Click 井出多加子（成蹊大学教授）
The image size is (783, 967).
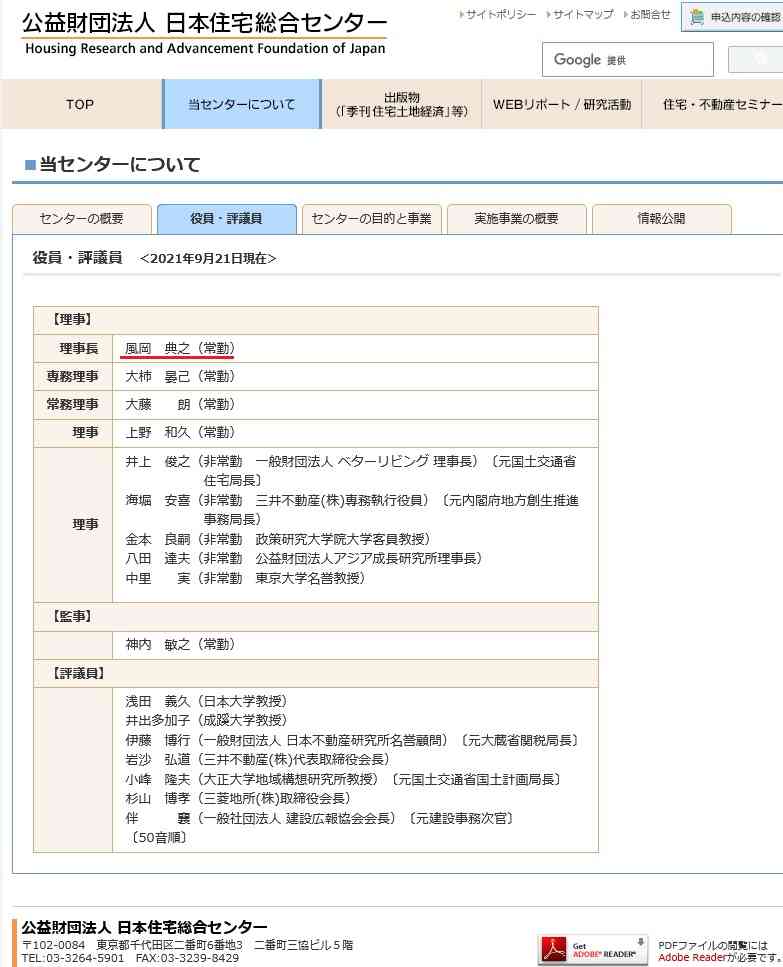click(206, 720)
